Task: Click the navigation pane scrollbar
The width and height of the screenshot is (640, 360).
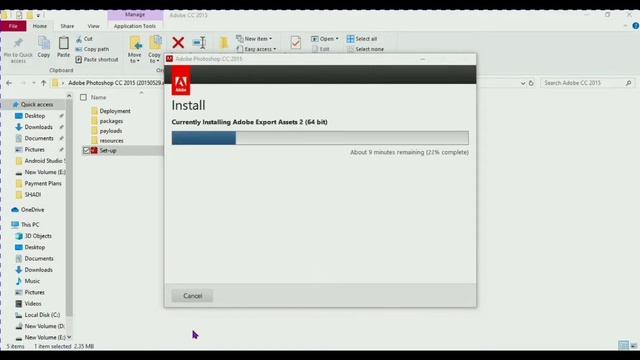Action: click(x=69, y=208)
